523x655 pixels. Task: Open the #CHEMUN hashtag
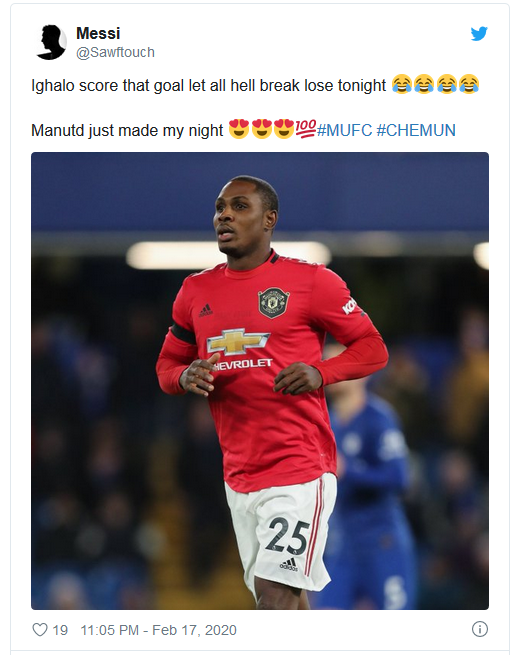pyautogui.click(x=416, y=130)
